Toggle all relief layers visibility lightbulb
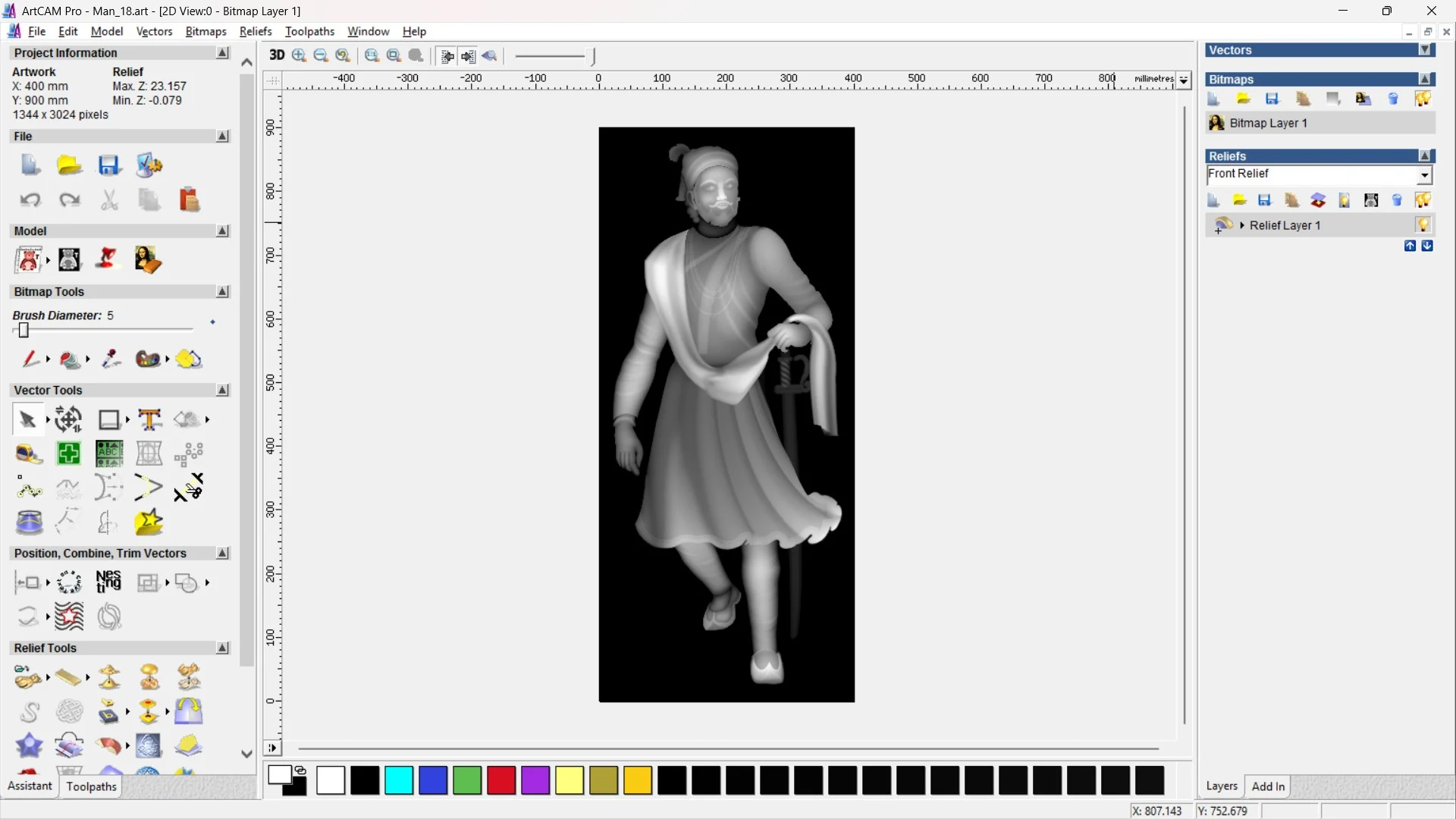This screenshot has width=1456, height=819. tap(1423, 200)
